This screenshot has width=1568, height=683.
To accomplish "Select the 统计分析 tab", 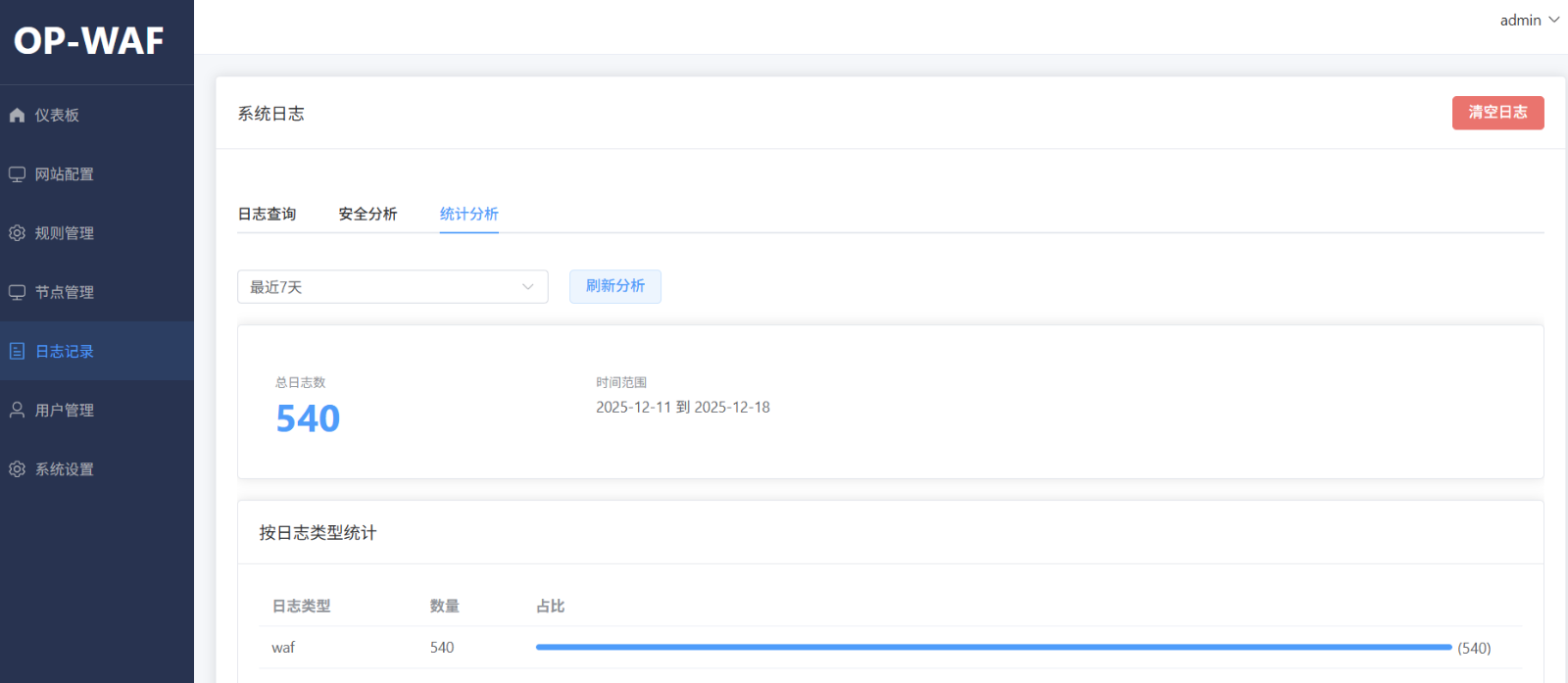I will coord(468,214).
